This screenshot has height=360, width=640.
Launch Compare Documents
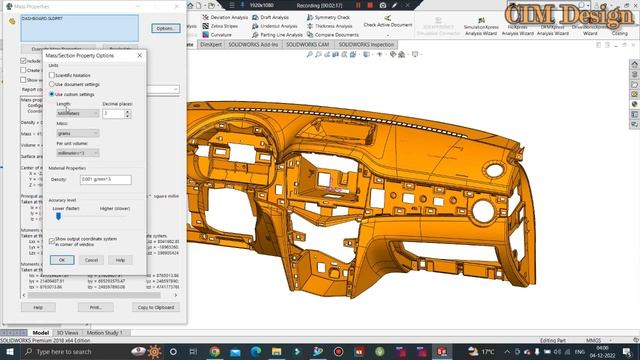[333, 35]
